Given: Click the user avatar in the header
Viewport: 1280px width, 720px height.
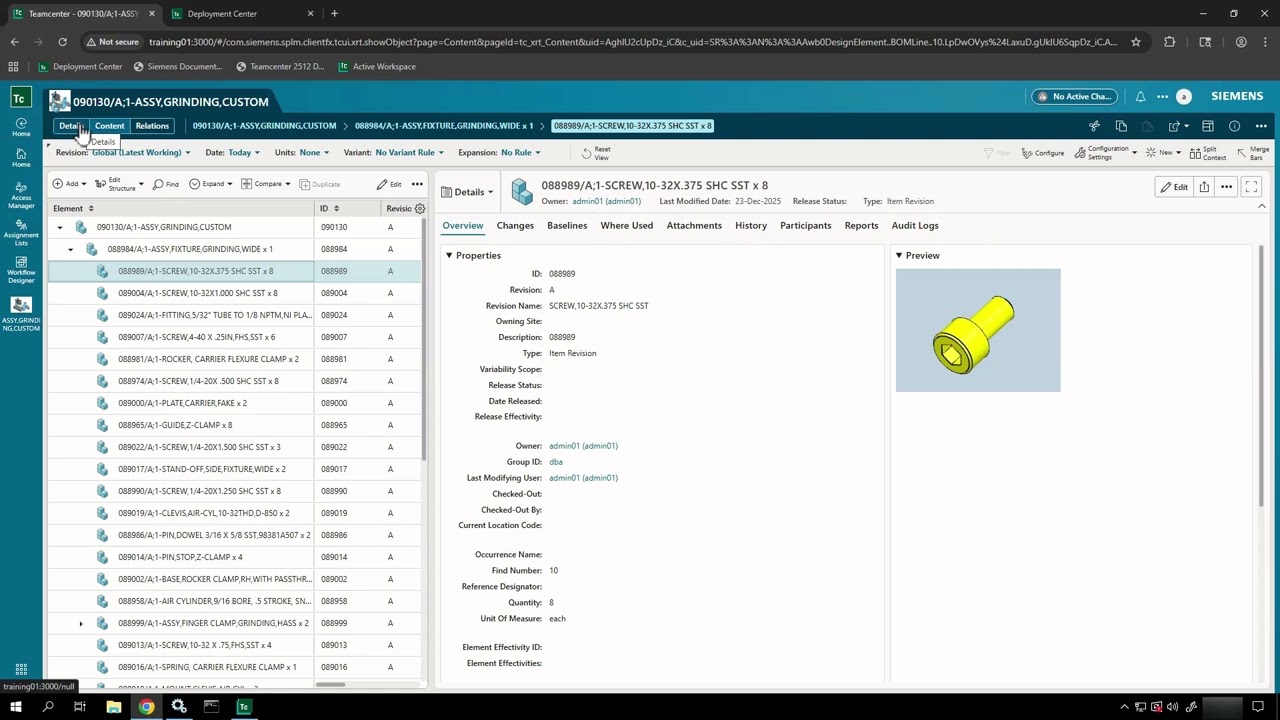Looking at the screenshot, I should click(1184, 97).
